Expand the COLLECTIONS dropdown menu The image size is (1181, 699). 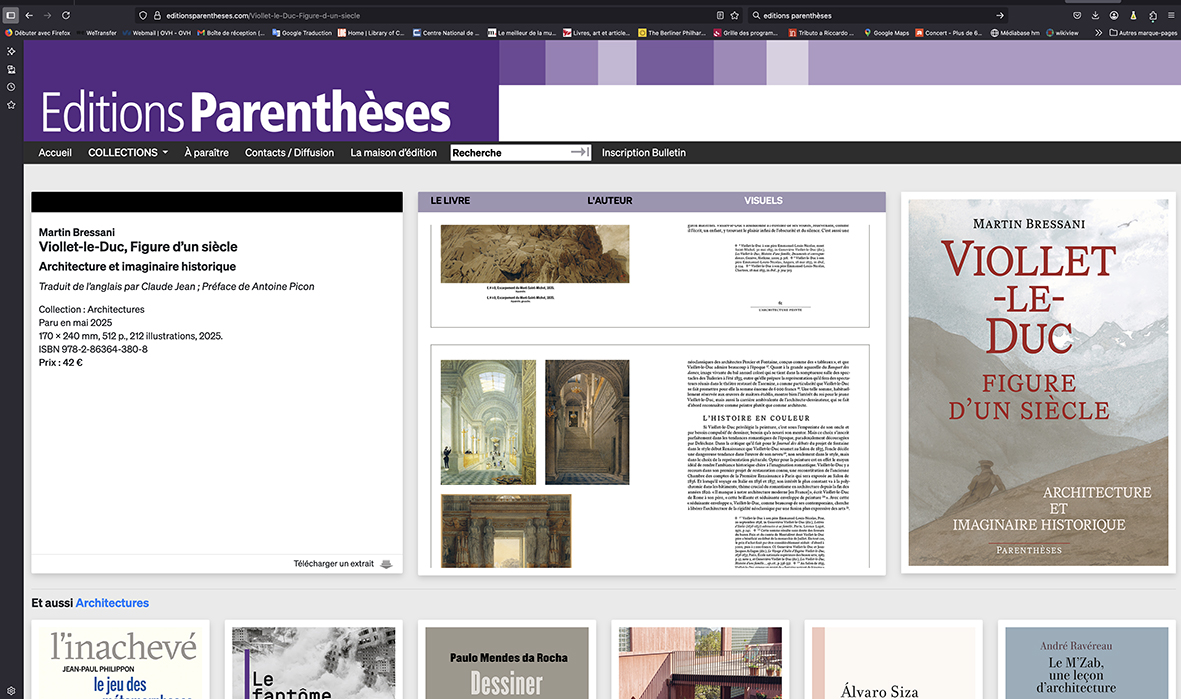click(x=128, y=152)
